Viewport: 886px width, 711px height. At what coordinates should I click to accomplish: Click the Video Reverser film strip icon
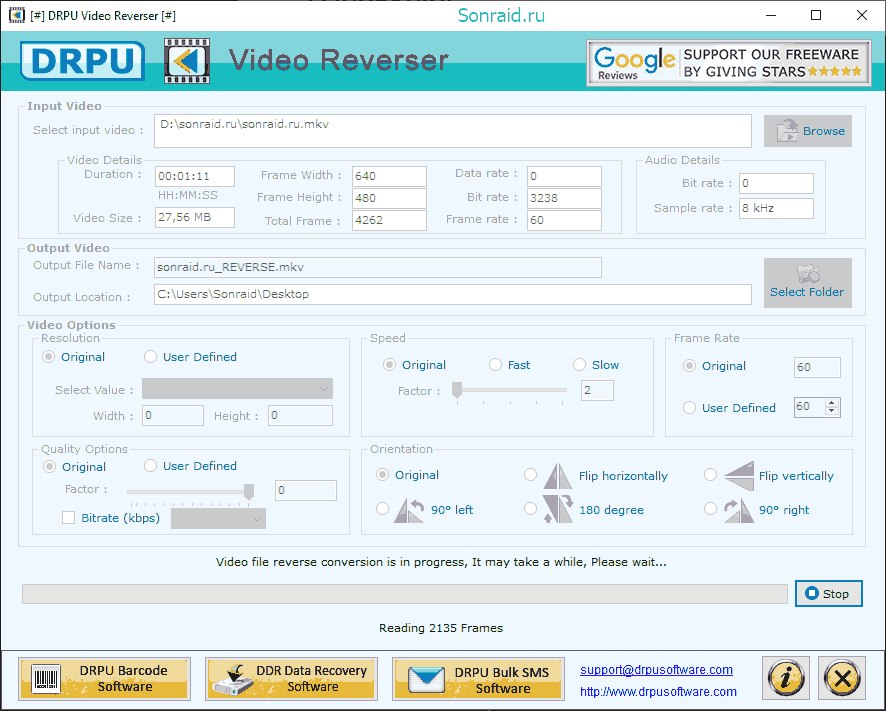point(187,60)
